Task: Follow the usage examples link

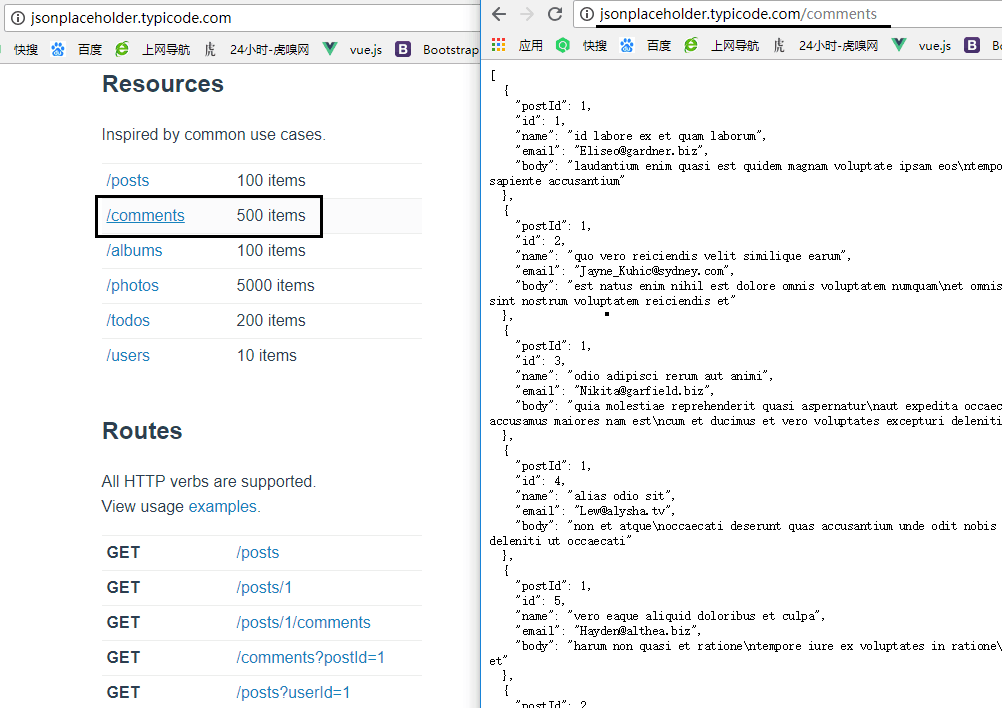Action: (x=222, y=507)
